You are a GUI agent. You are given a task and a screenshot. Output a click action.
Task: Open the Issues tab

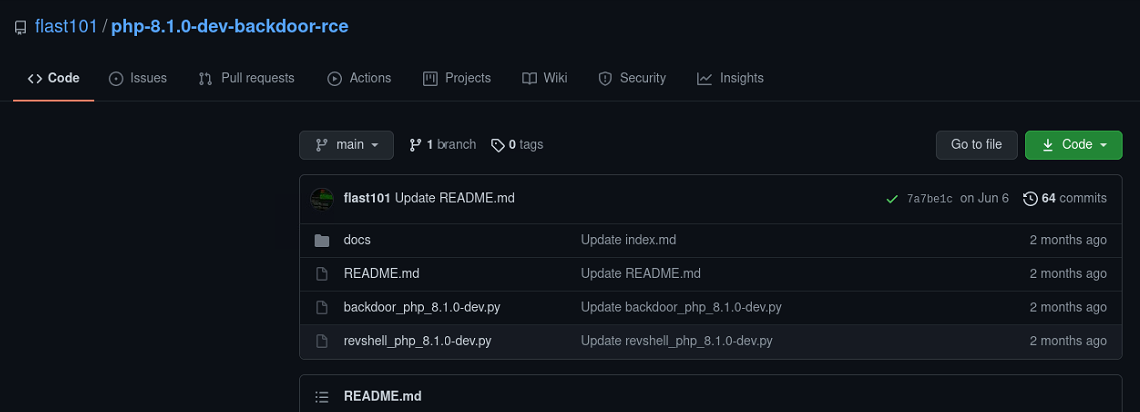[137, 78]
